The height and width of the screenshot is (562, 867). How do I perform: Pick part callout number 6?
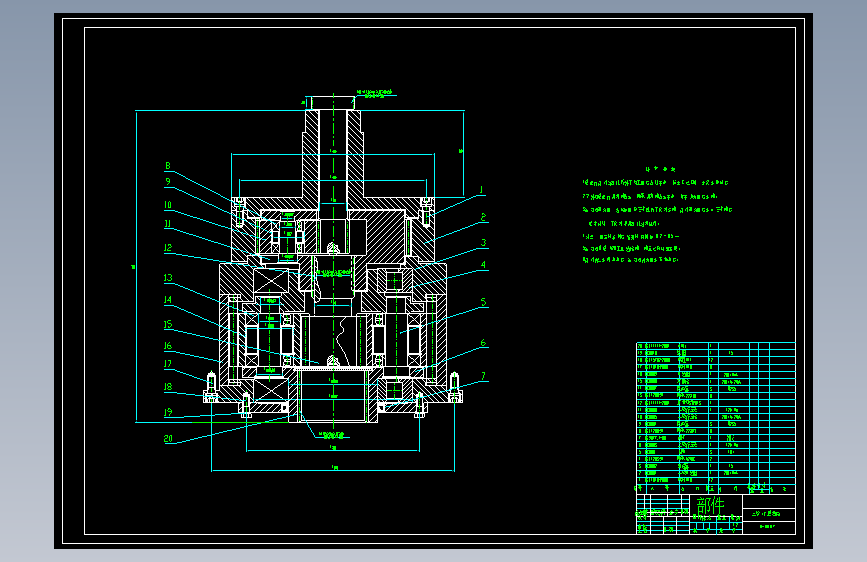483,343
